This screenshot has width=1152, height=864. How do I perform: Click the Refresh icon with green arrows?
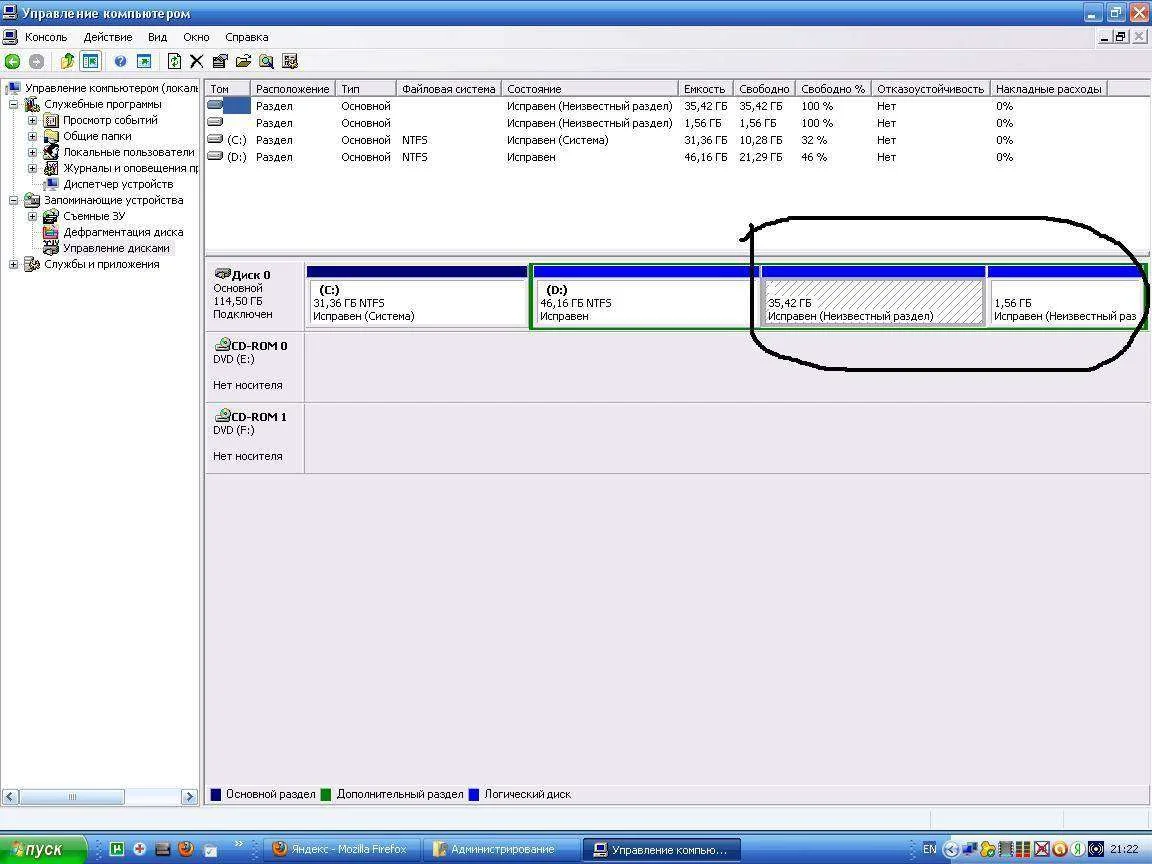tap(174, 62)
